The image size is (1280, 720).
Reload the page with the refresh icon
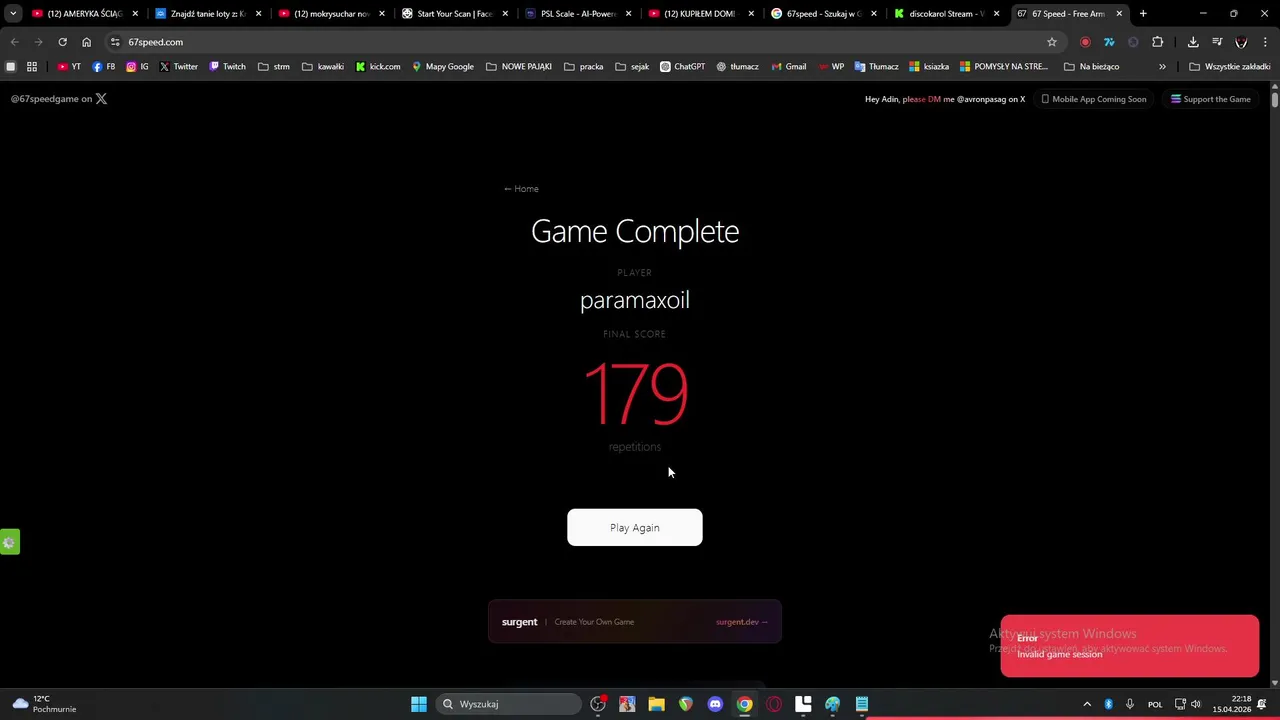coord(62,42)
